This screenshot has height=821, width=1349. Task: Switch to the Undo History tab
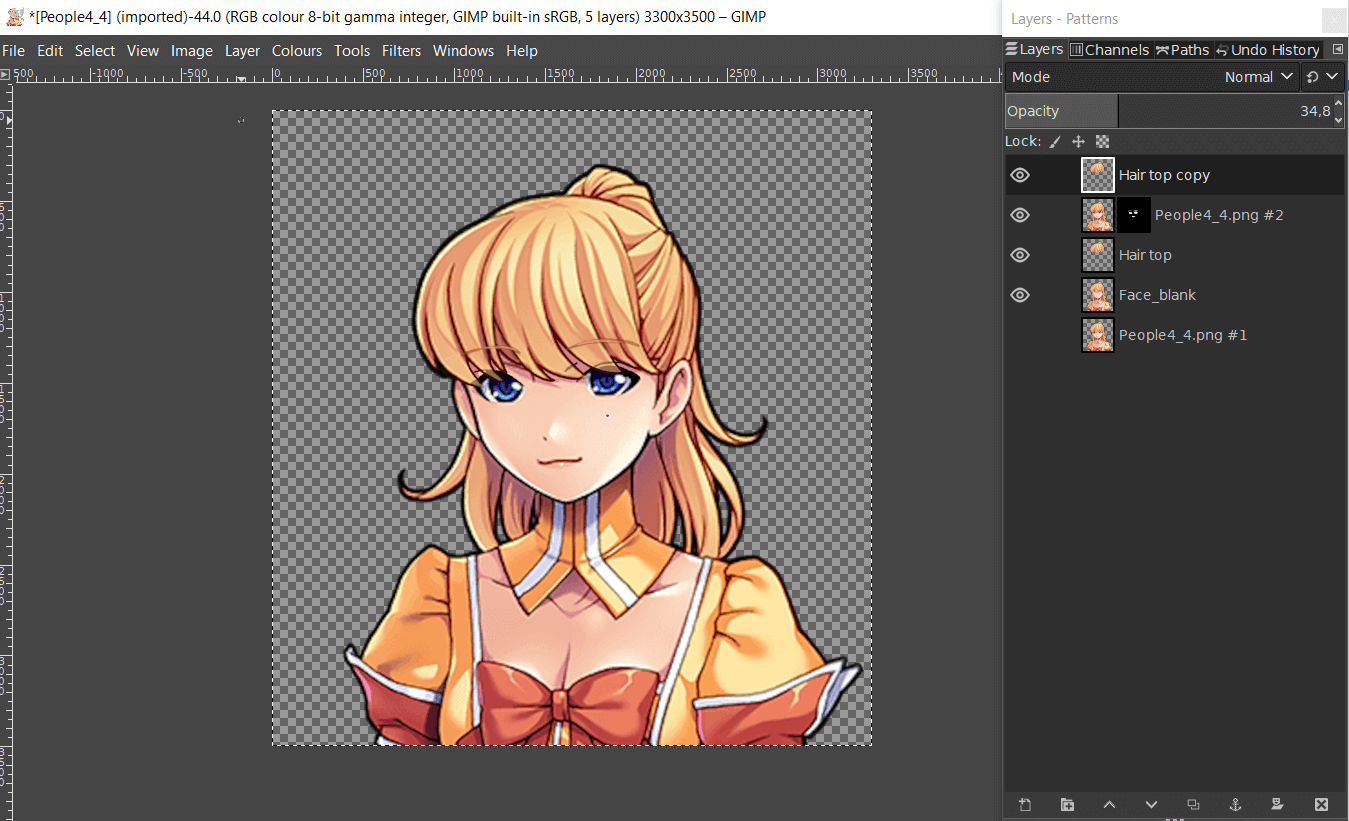[1268, 50]
